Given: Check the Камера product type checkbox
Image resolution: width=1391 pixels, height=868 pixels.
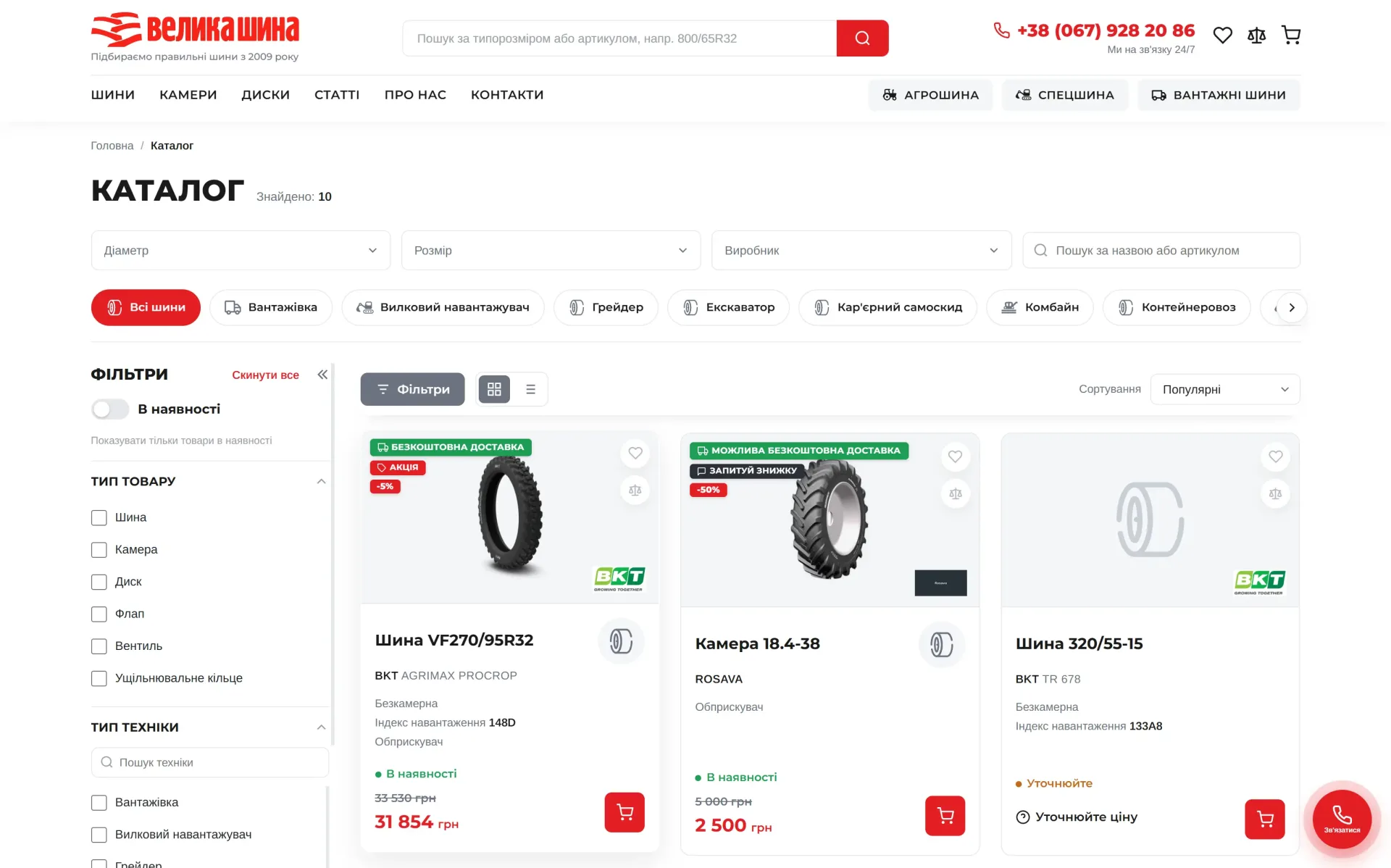Looking at the screenshot, I should tap(99, 550).
